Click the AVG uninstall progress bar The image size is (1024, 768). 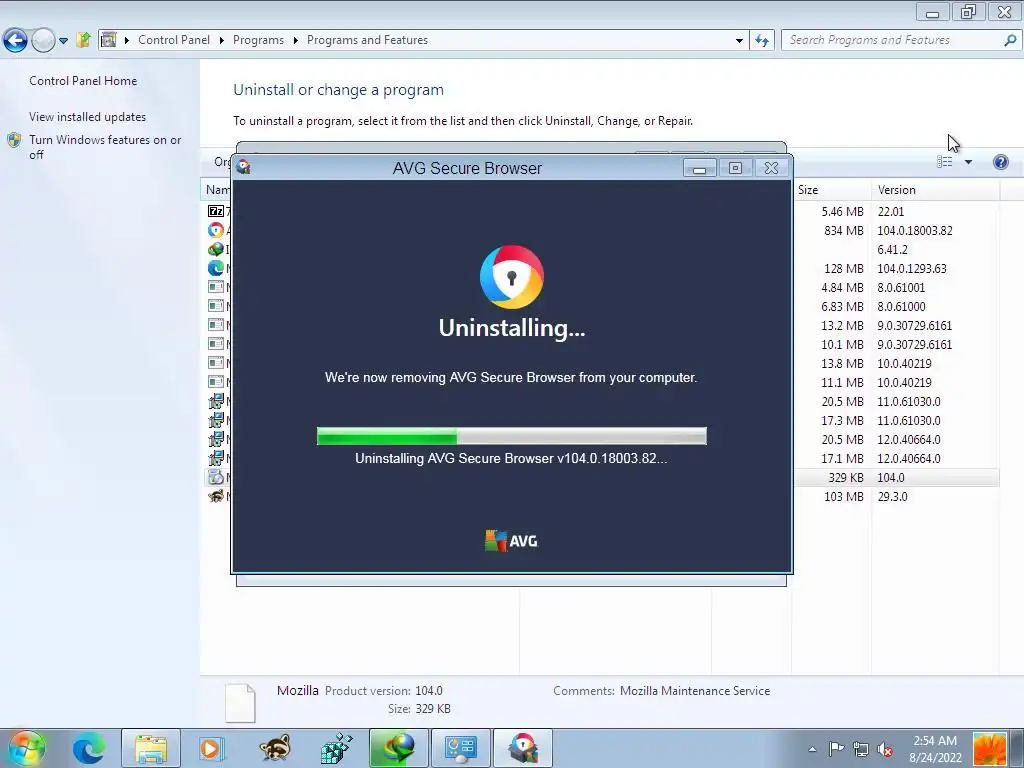(x=511, y=436)
